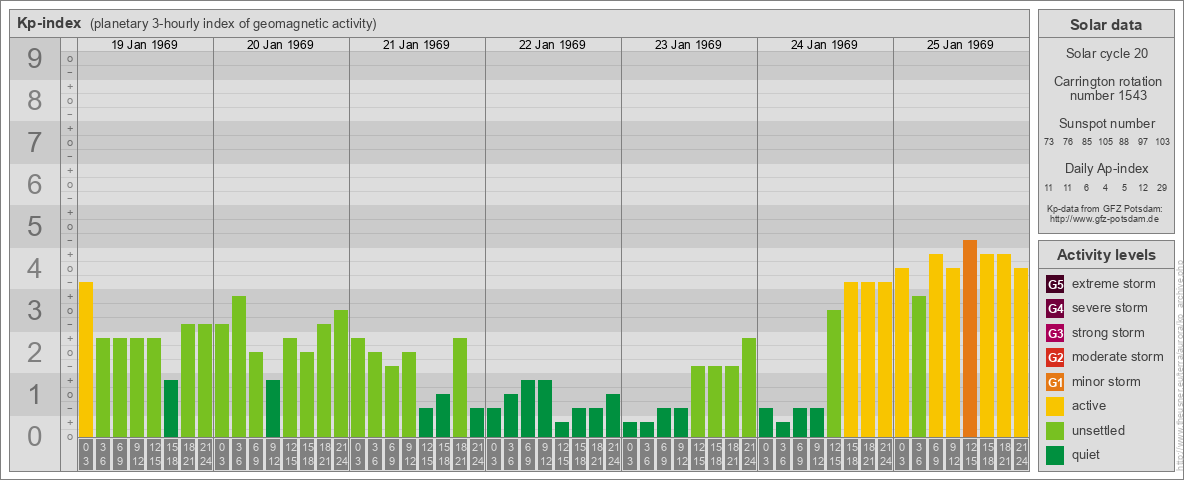
Task: Click the '19 Jan 1969' date header
Action: click(x=144, y=45)
